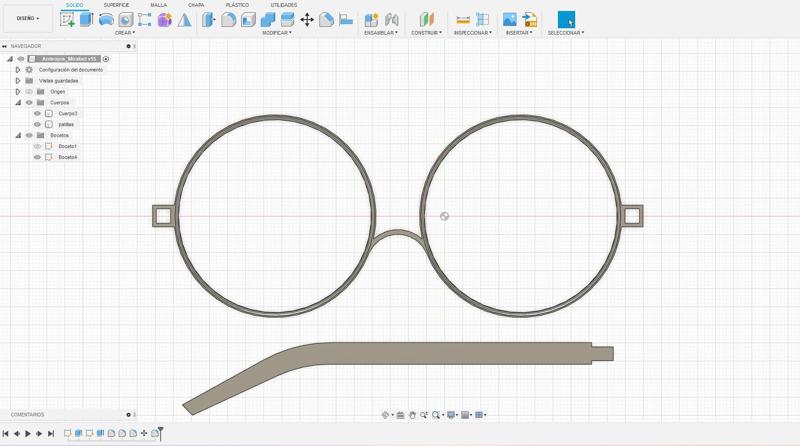This screenshot has width=800, height=446.
Task: Activate the Pan hand tool
Action: [412, 415]
